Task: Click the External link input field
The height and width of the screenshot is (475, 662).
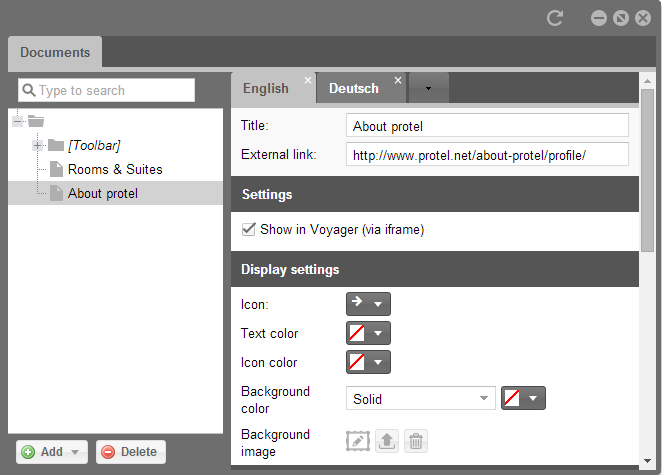Action: pos(487,155)
